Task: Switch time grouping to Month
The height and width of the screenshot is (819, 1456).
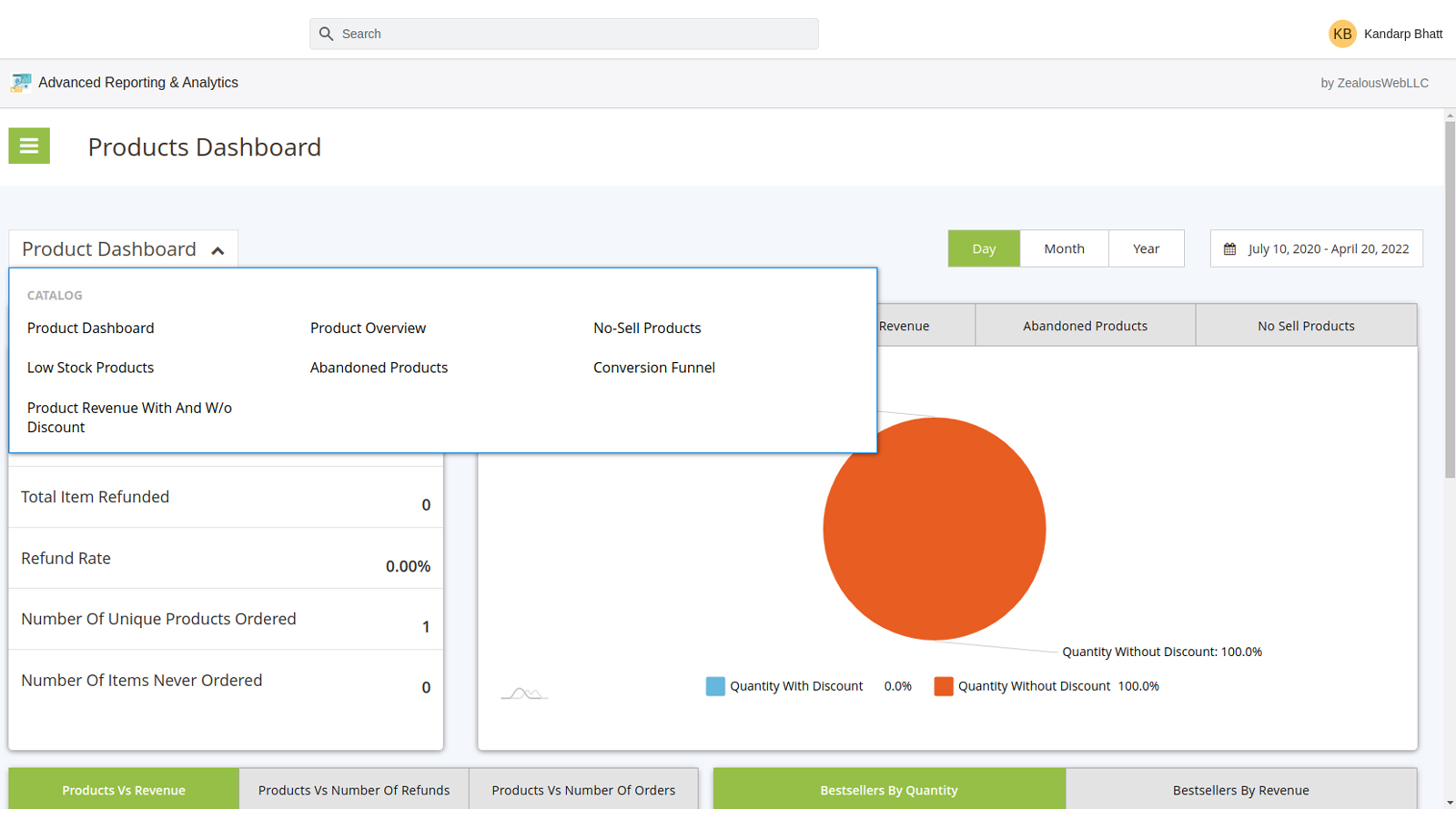Action: click(1064, 248)
